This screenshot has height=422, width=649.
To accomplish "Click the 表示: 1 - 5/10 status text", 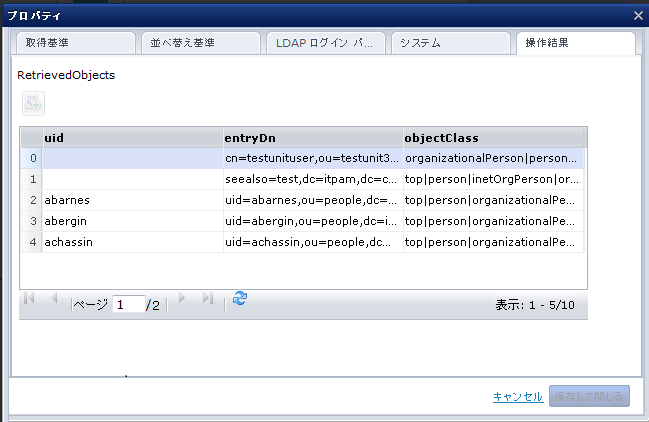I will click(x=535, y=305).
